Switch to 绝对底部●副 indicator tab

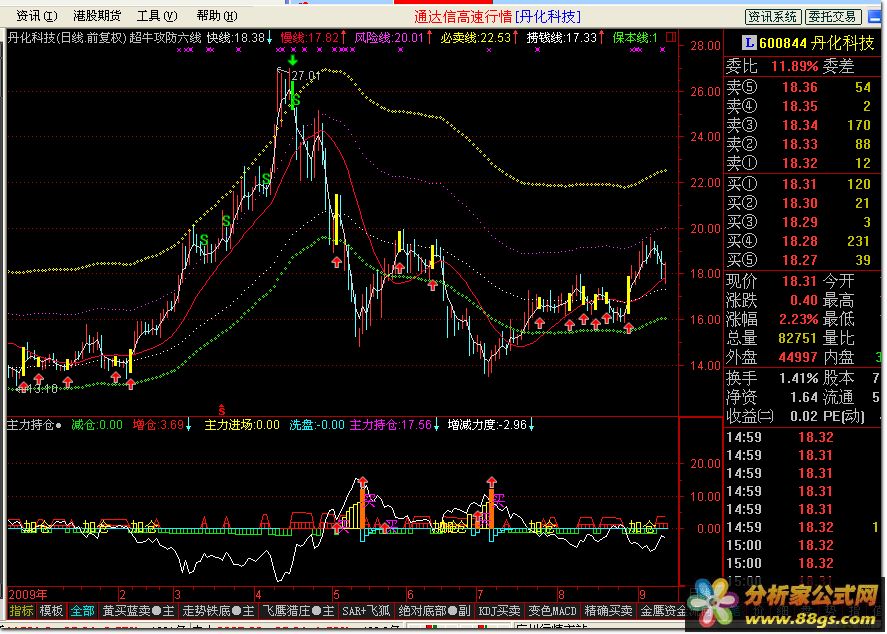click(434, 611)
